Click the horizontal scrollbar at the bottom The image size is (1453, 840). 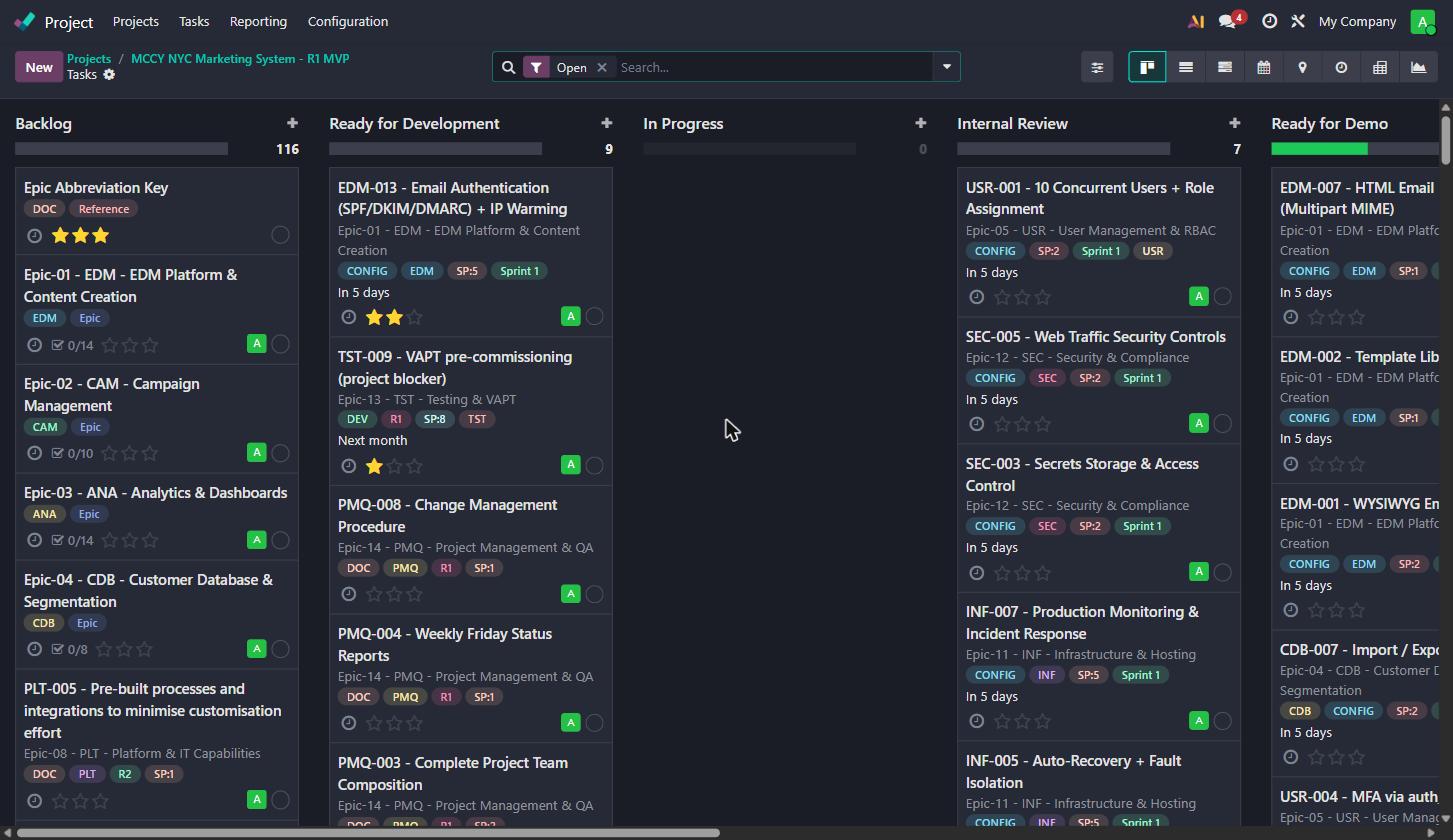pos(368,832)
